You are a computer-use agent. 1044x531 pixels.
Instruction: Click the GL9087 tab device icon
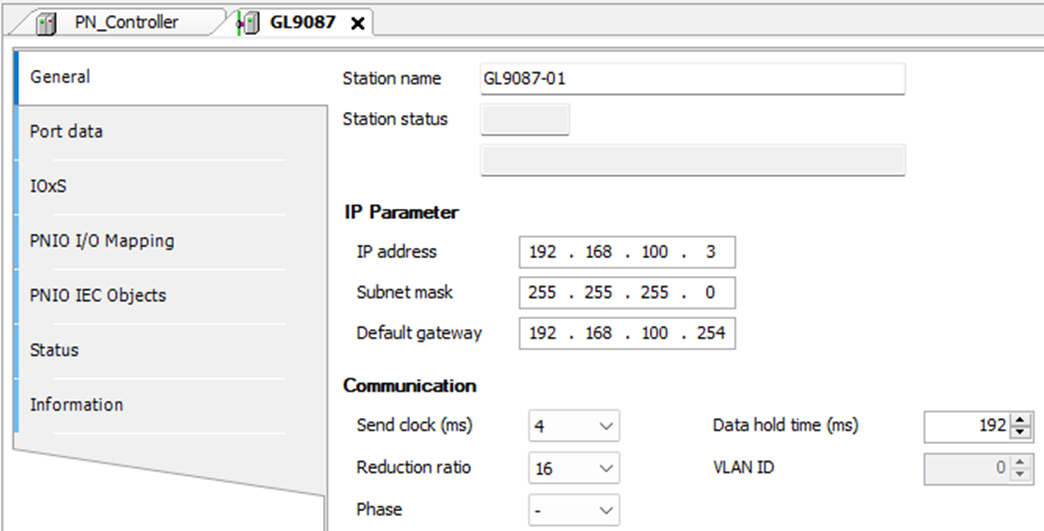247,22
